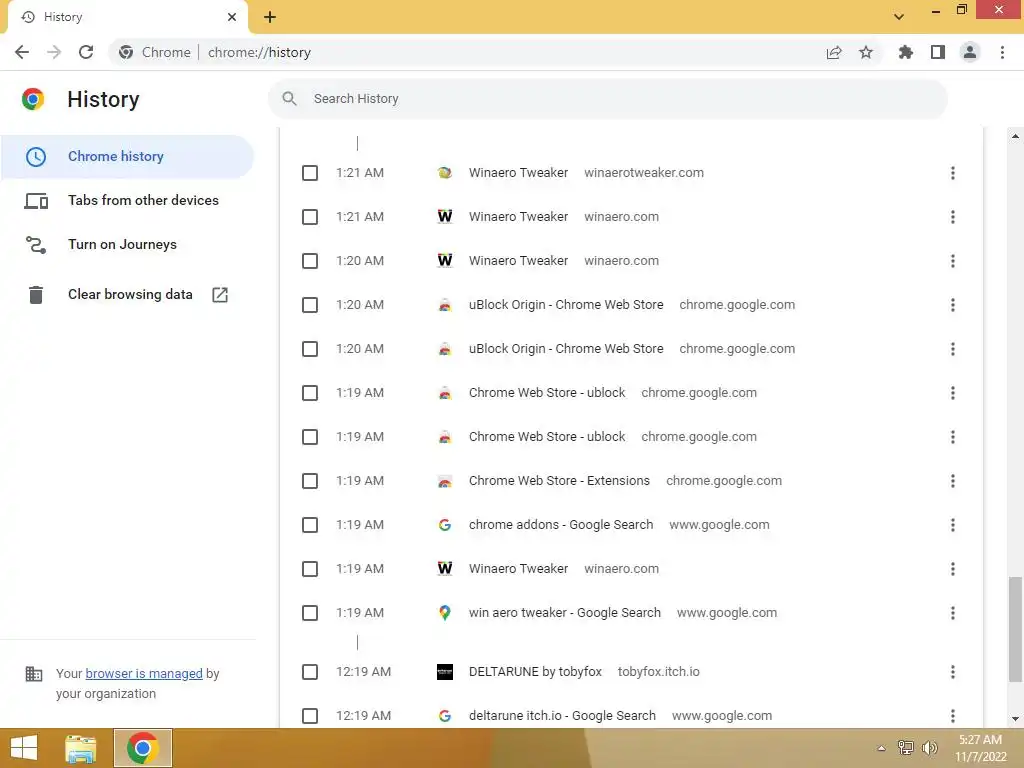Screen dimensions: 1024x768
Task: Check the box for Chrome Web Store - Extensions
Action: point(310,481)
